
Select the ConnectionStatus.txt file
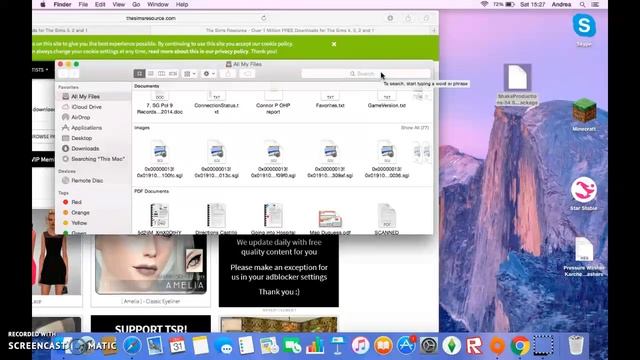coord(216,102)
